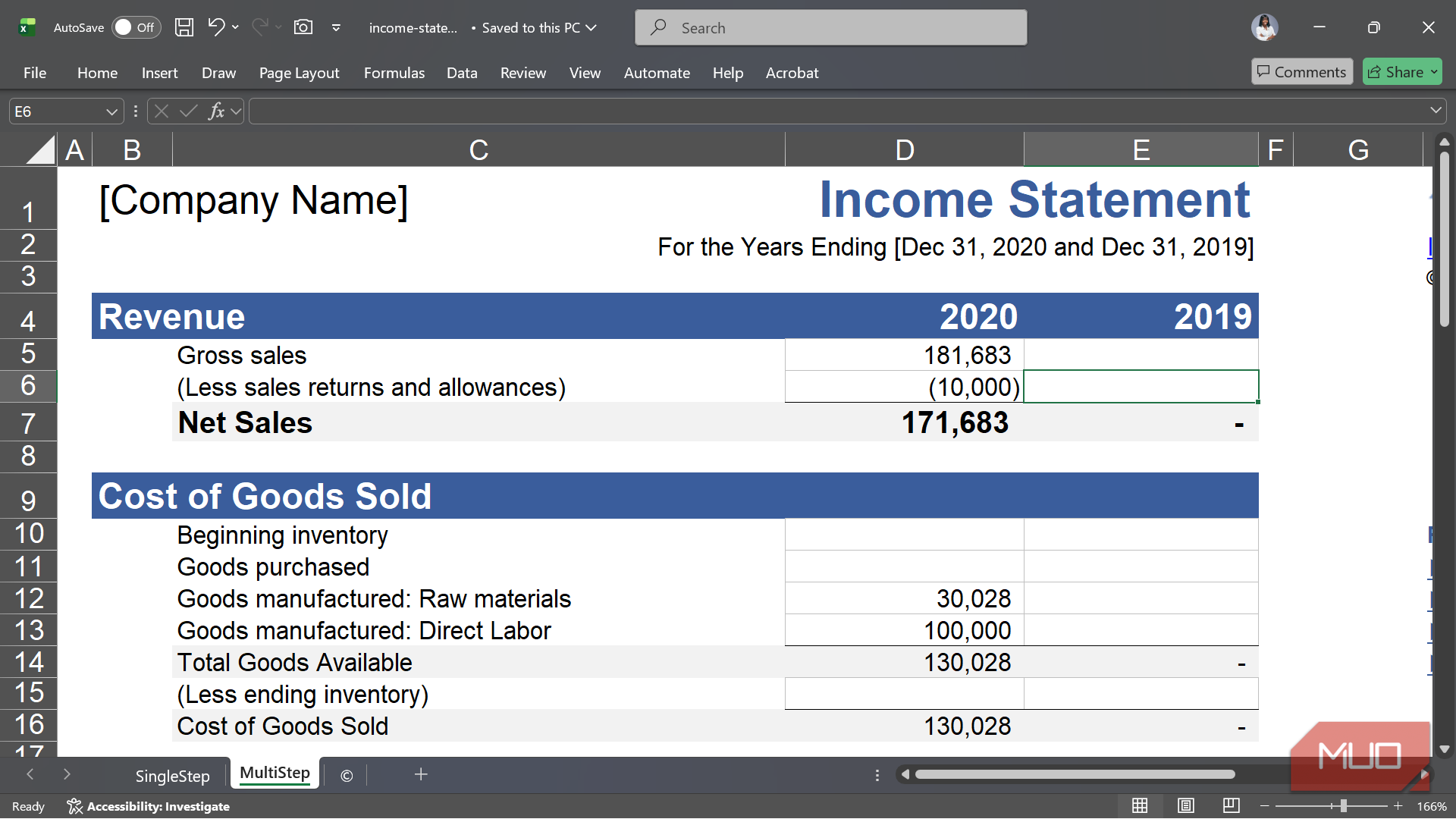Click the Search box in title bar

pos(830,28)
